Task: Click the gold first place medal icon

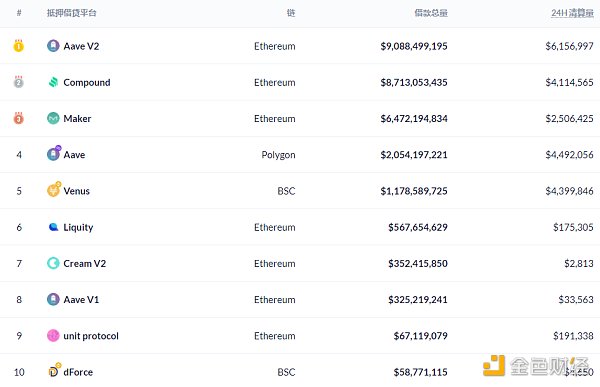Action: [18, 46]
